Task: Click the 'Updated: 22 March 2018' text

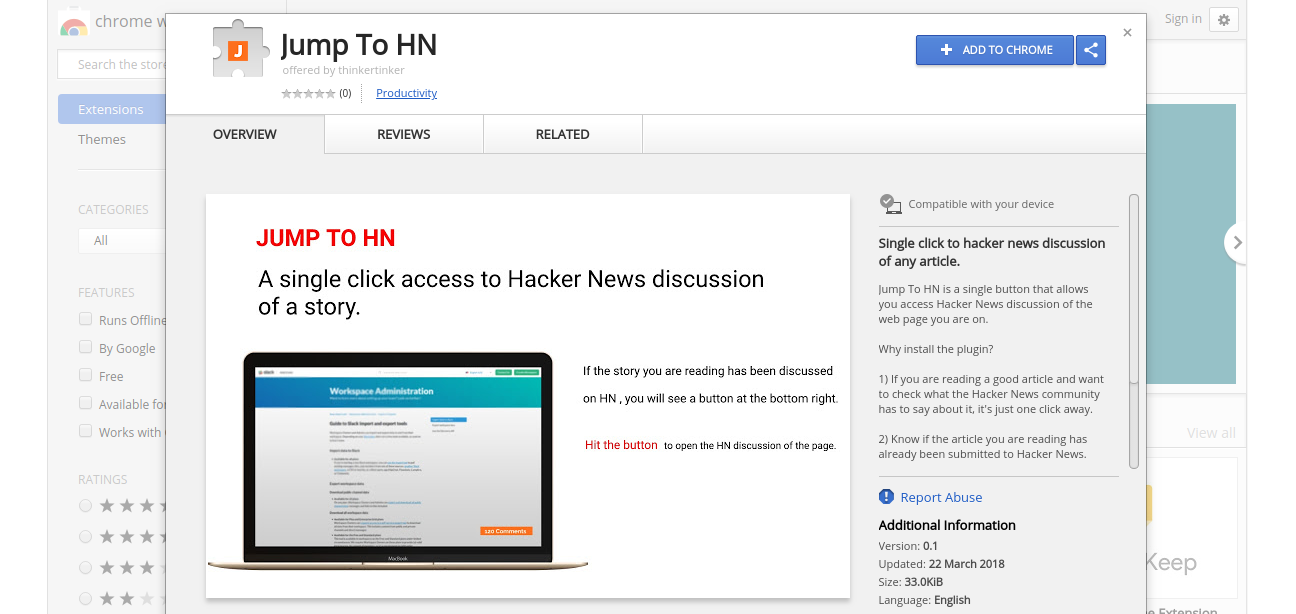Action: (941, 564)
